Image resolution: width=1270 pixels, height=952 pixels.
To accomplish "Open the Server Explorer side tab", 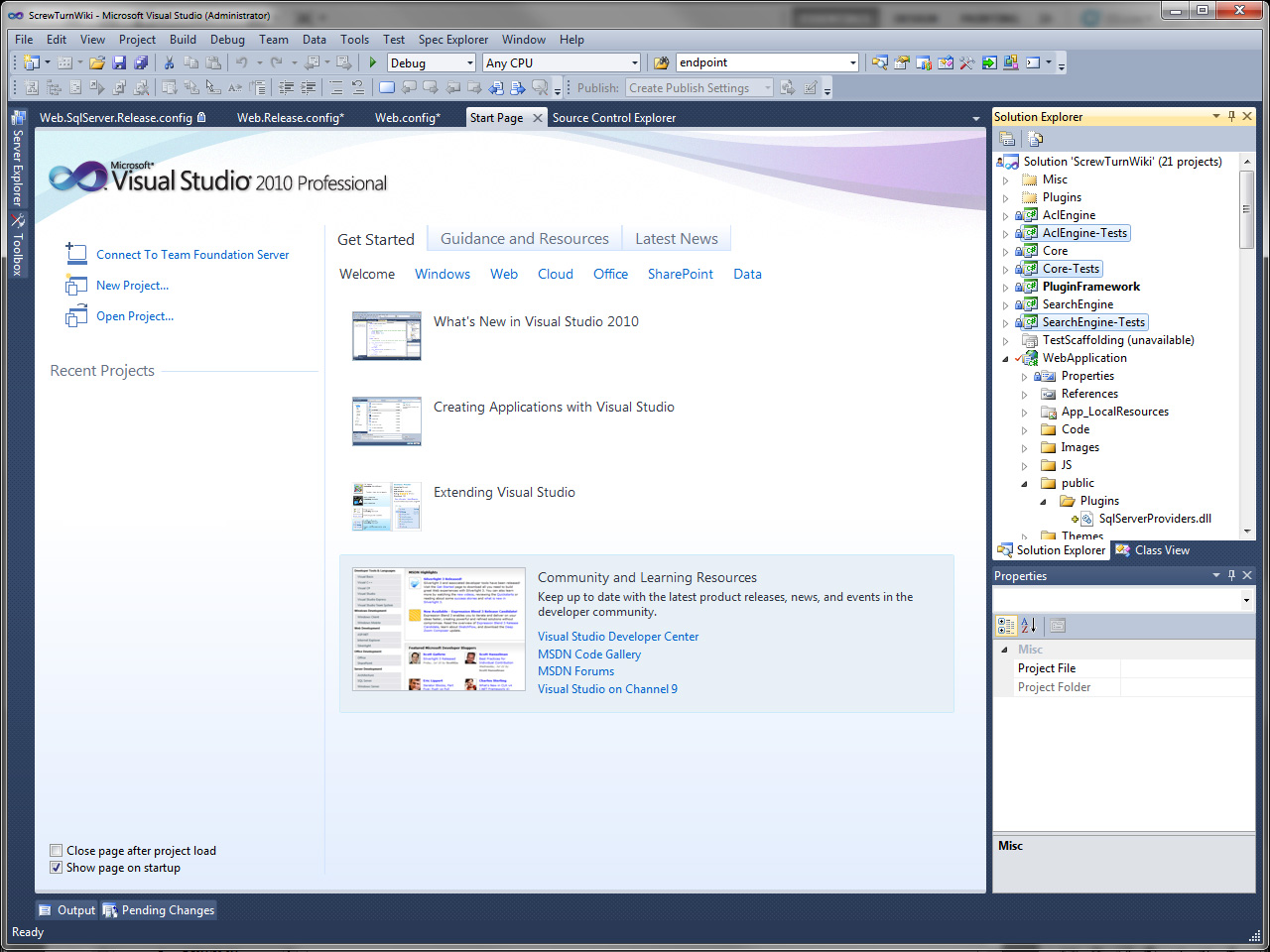I will [x=17, y=158].
